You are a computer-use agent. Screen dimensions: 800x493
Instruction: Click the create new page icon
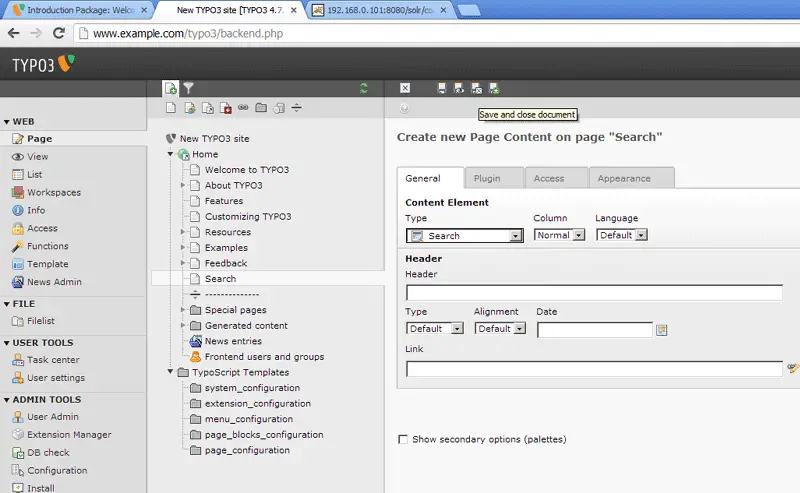click(171, 88)
